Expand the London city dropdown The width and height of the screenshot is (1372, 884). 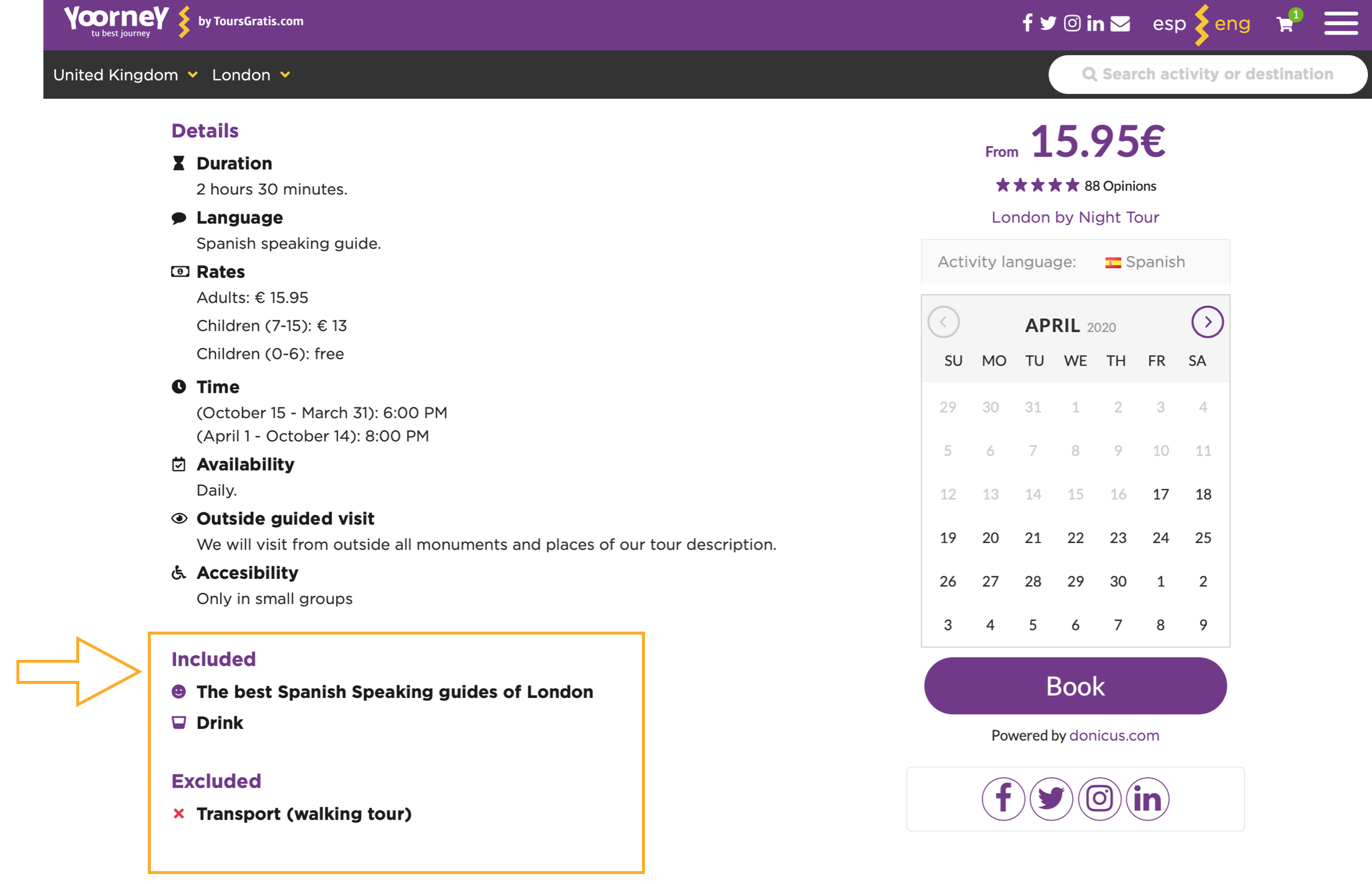click(x=251, y=75)
